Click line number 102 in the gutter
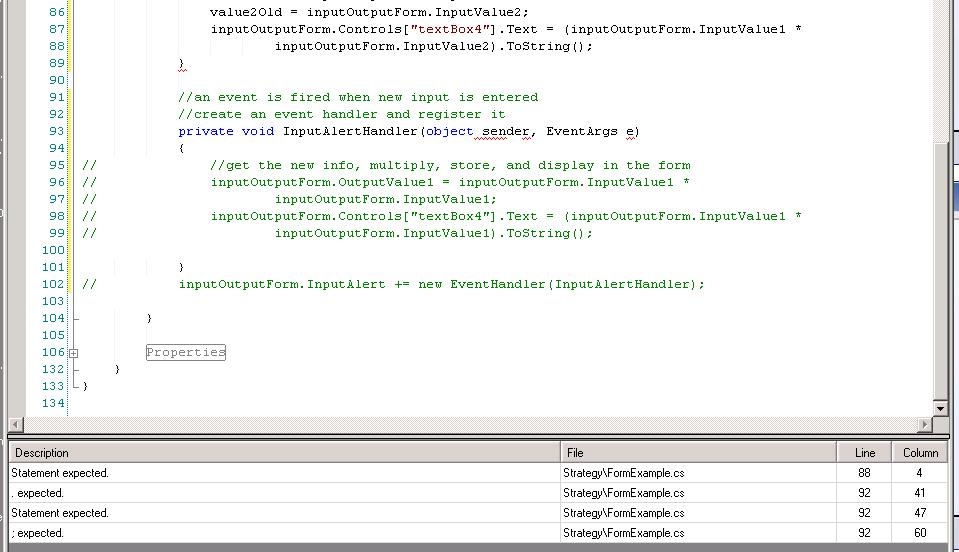This screenshot has height=552, width=959. pyautogui.click(x=53, y=284)
